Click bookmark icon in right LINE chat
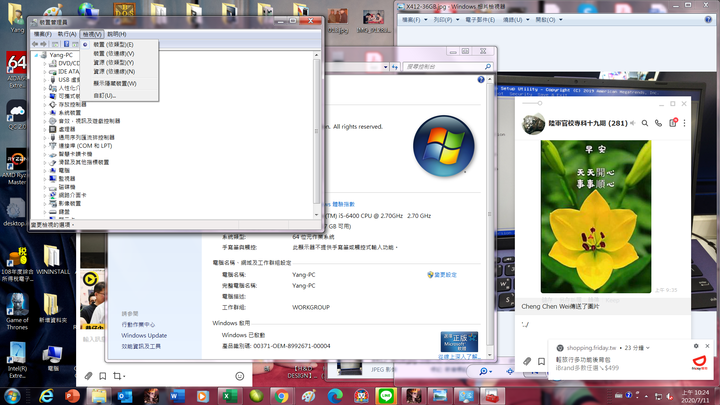 pos(541,361)
